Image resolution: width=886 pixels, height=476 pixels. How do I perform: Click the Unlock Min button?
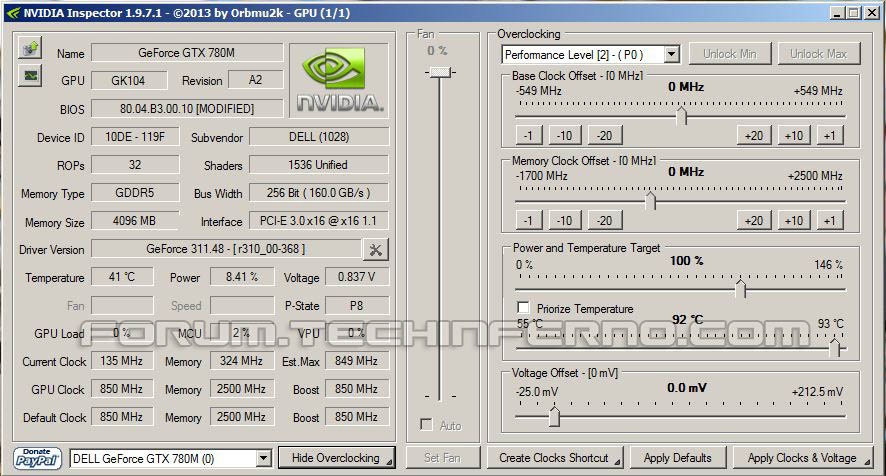(x=729, y=54)
